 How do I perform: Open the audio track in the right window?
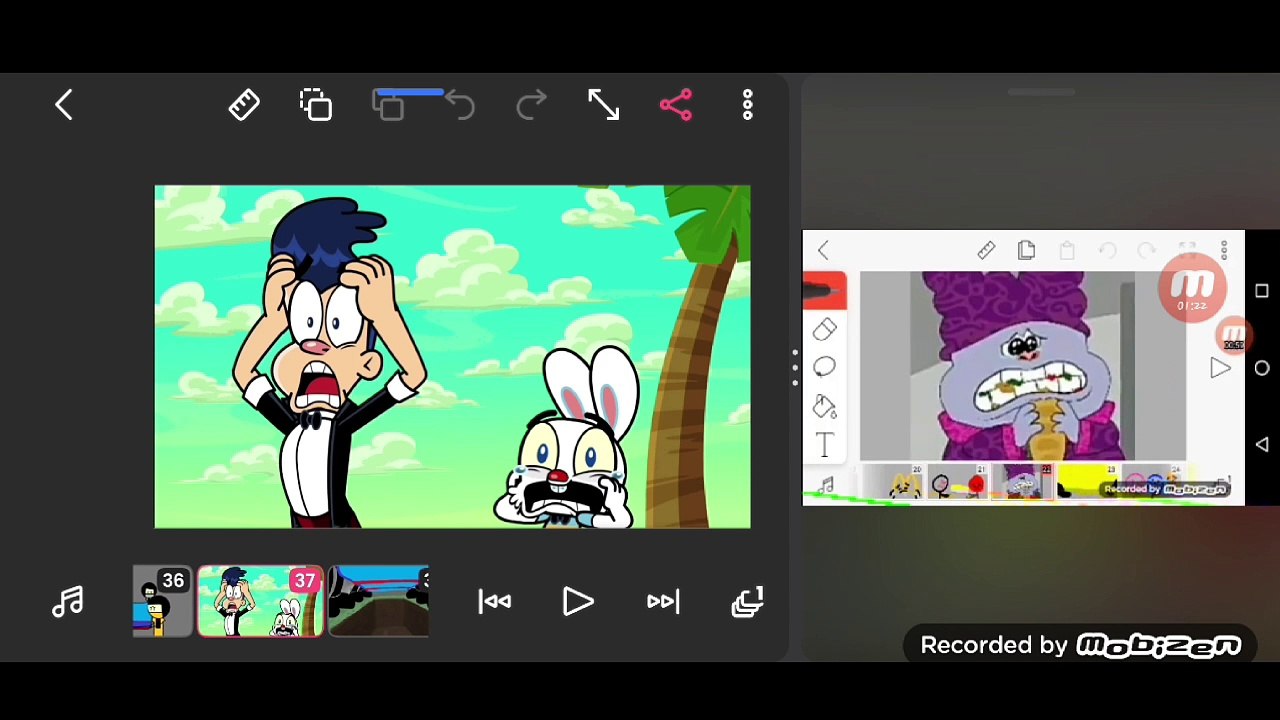[826, 486]
